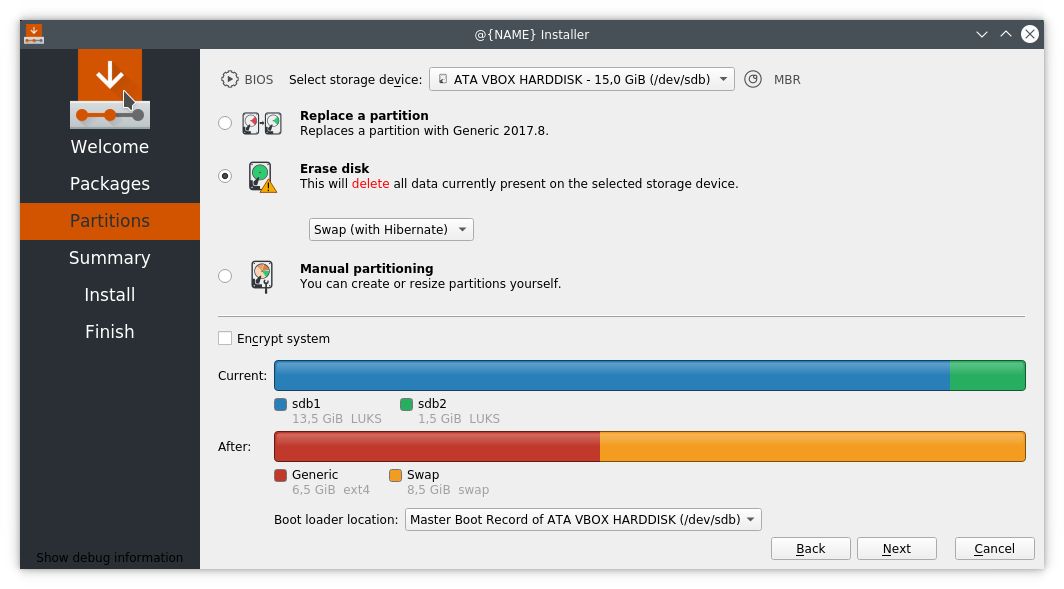The height and width of the screenshot is (589, 1064).
Task: Open the storage device dropdown
Action: (x=582, y=79)
